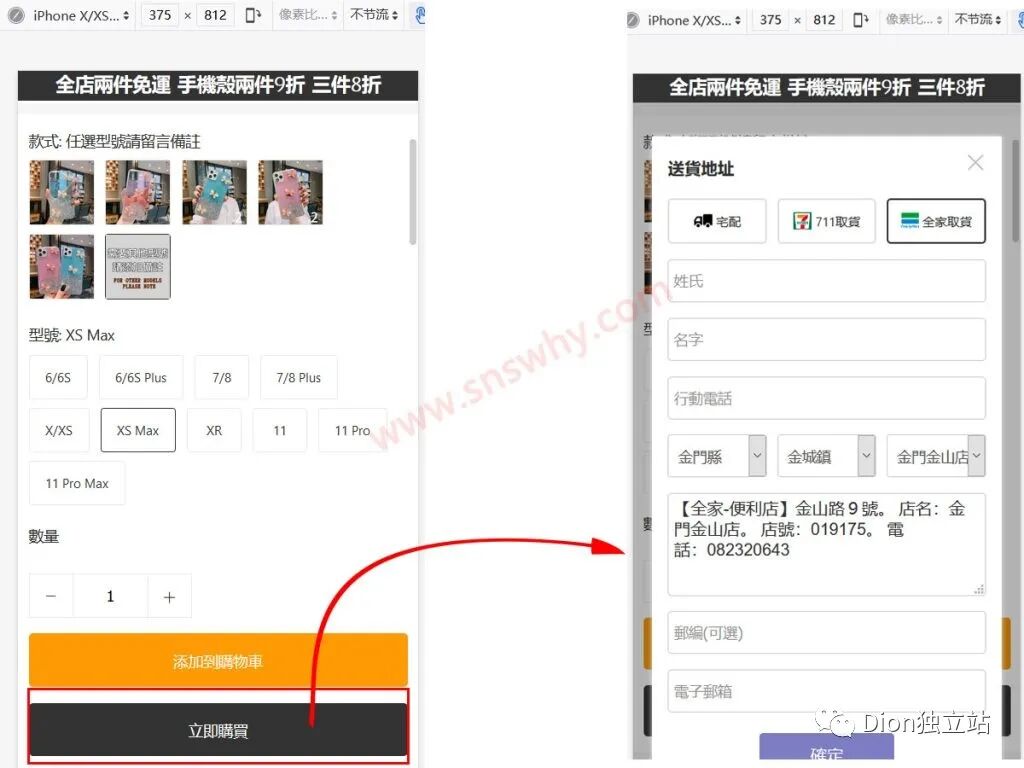1024x768 pixels.
Task: Select the XR model option
Action: [213, 430]
